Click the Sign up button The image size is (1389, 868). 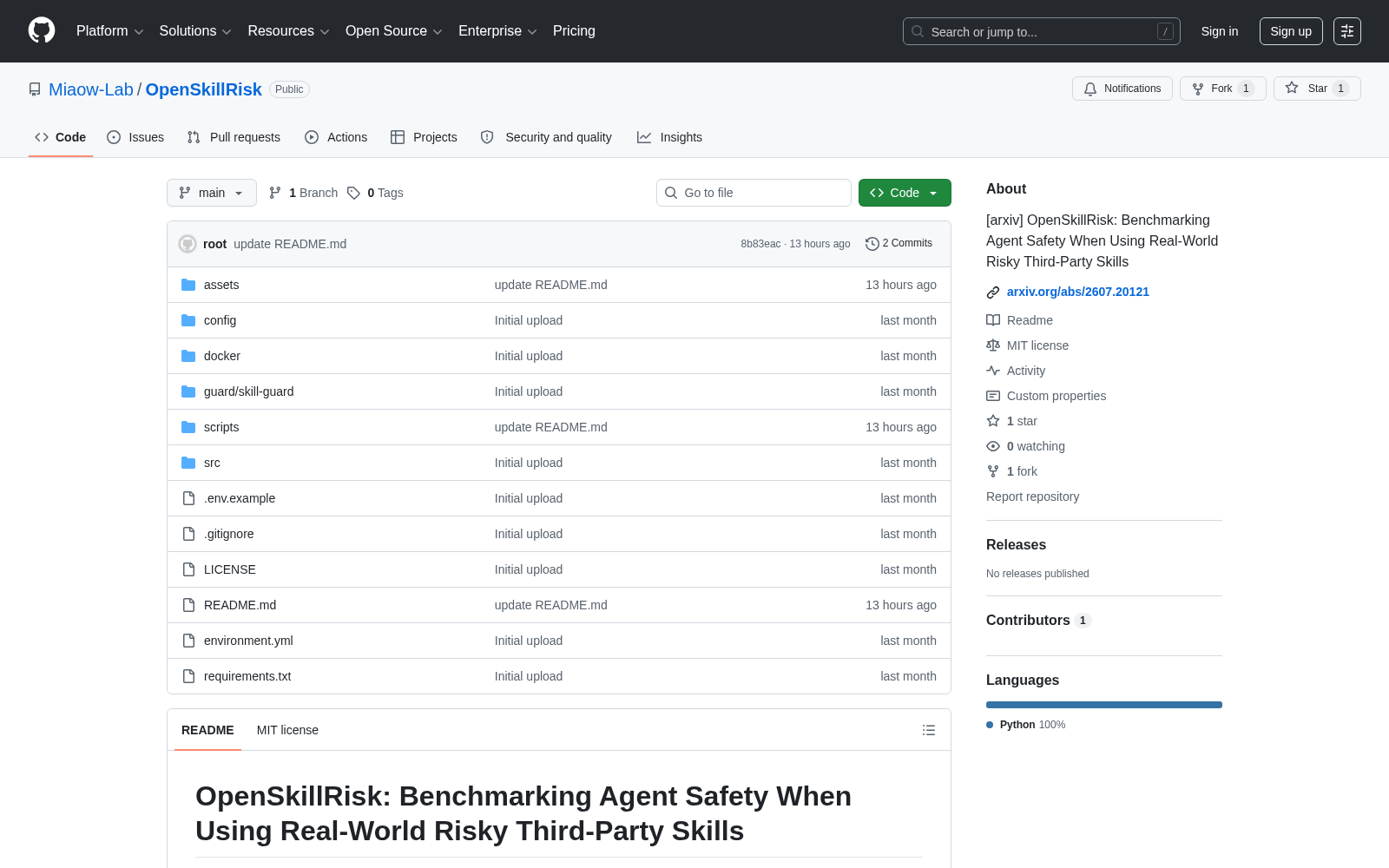1291,31
